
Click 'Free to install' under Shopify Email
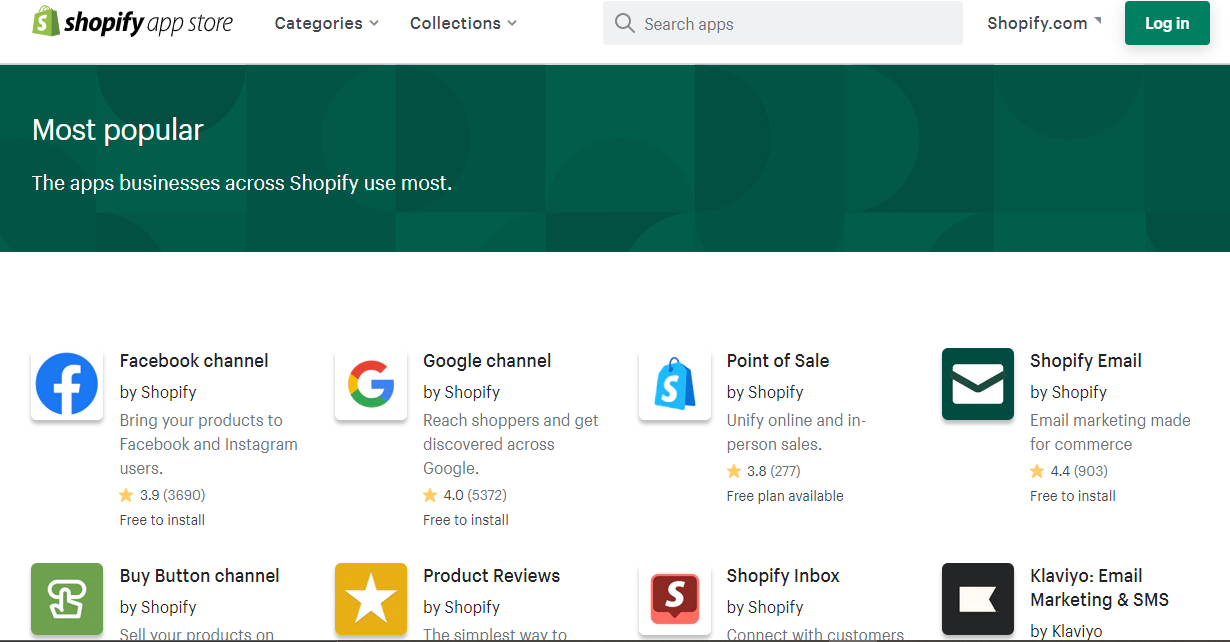click(x=1073, y=496)
